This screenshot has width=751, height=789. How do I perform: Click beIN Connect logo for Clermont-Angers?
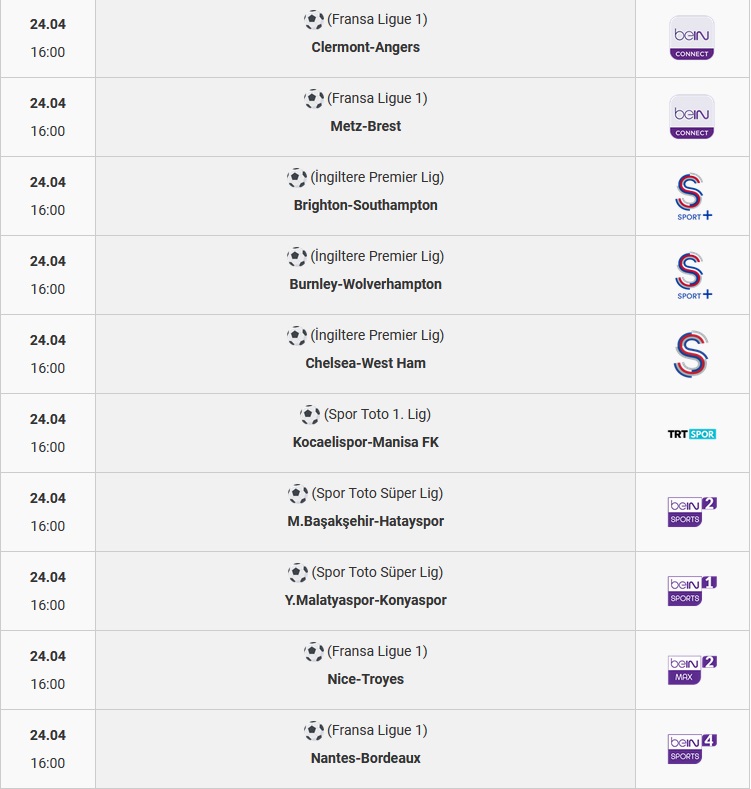(x=692, y=38)
